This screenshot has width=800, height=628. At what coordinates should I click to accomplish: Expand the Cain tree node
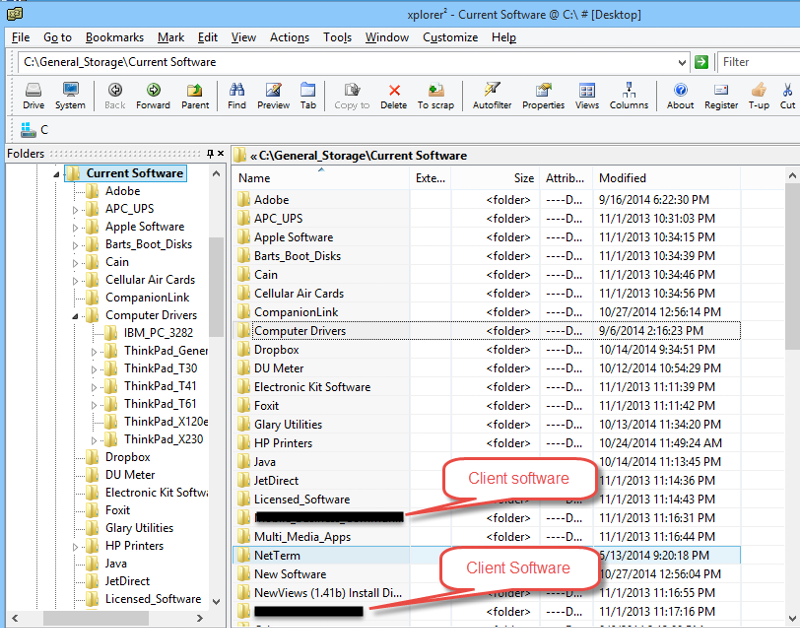[x=75, y=263]
